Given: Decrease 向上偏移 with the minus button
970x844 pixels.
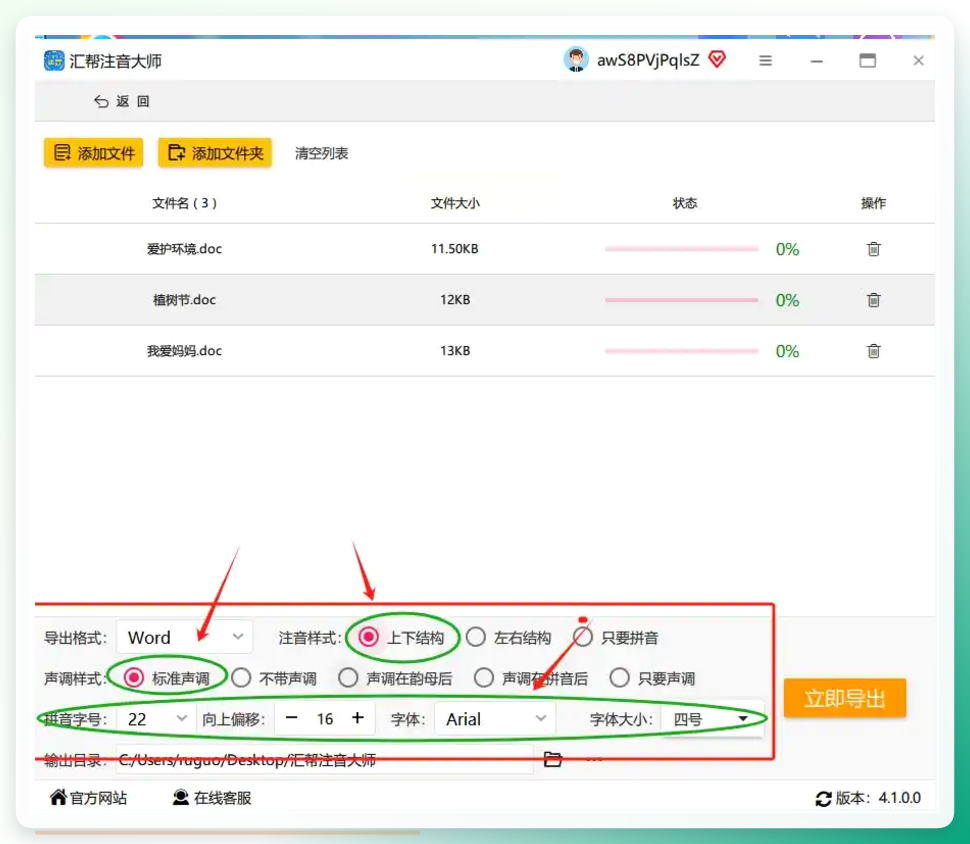Looking at the screenshot, I should [x=292, y=718].
